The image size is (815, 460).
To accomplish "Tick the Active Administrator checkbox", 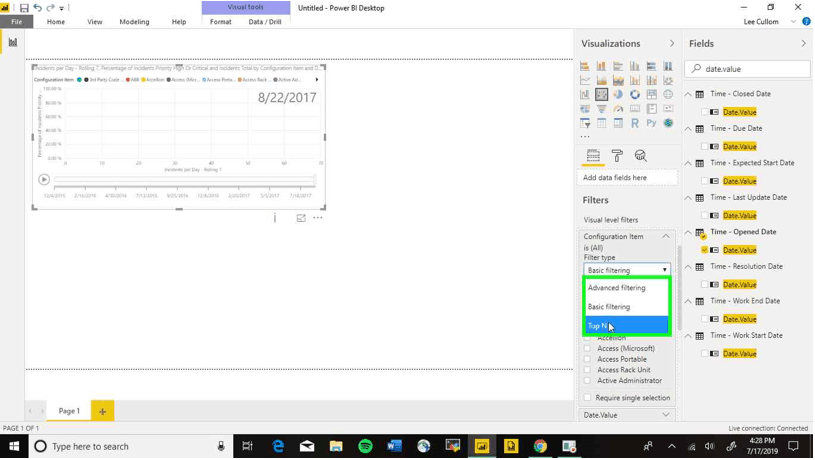I will pos(587,381).
